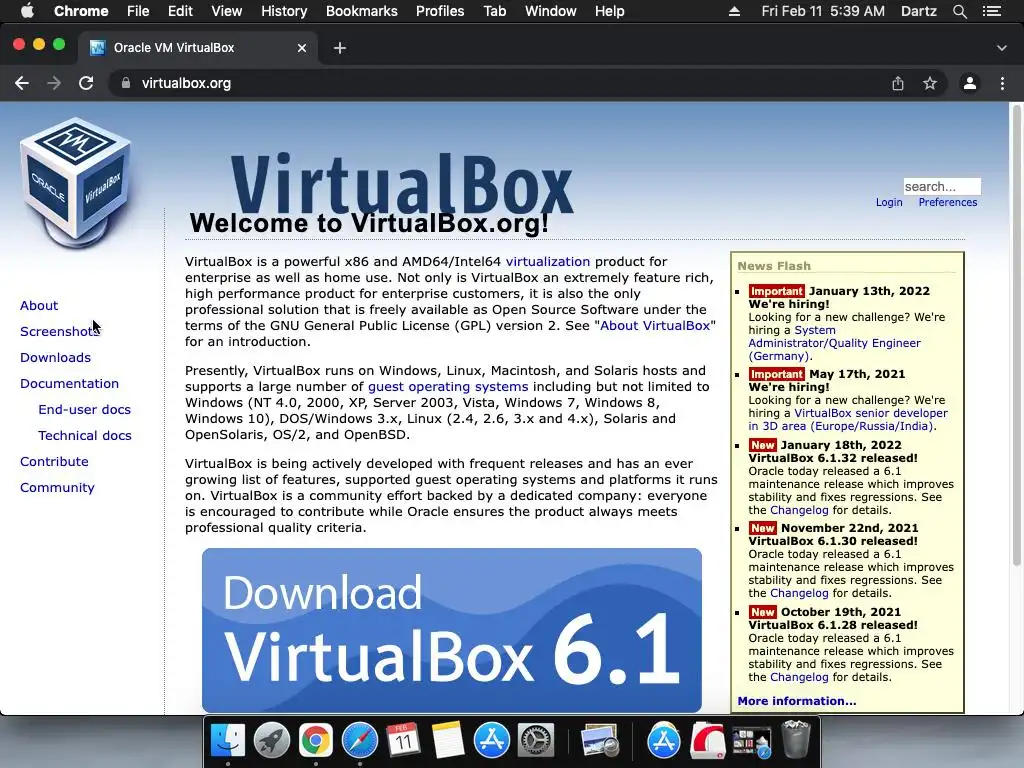
Task: Open the Bookmarks menu
Action: (x=361, y=11)
